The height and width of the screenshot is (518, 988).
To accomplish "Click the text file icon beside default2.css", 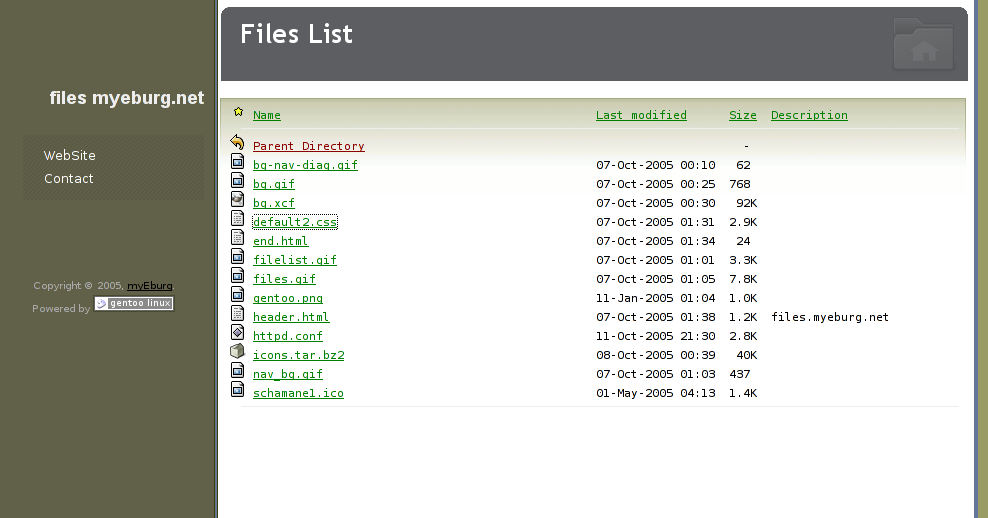I will [x=238, y=219].
